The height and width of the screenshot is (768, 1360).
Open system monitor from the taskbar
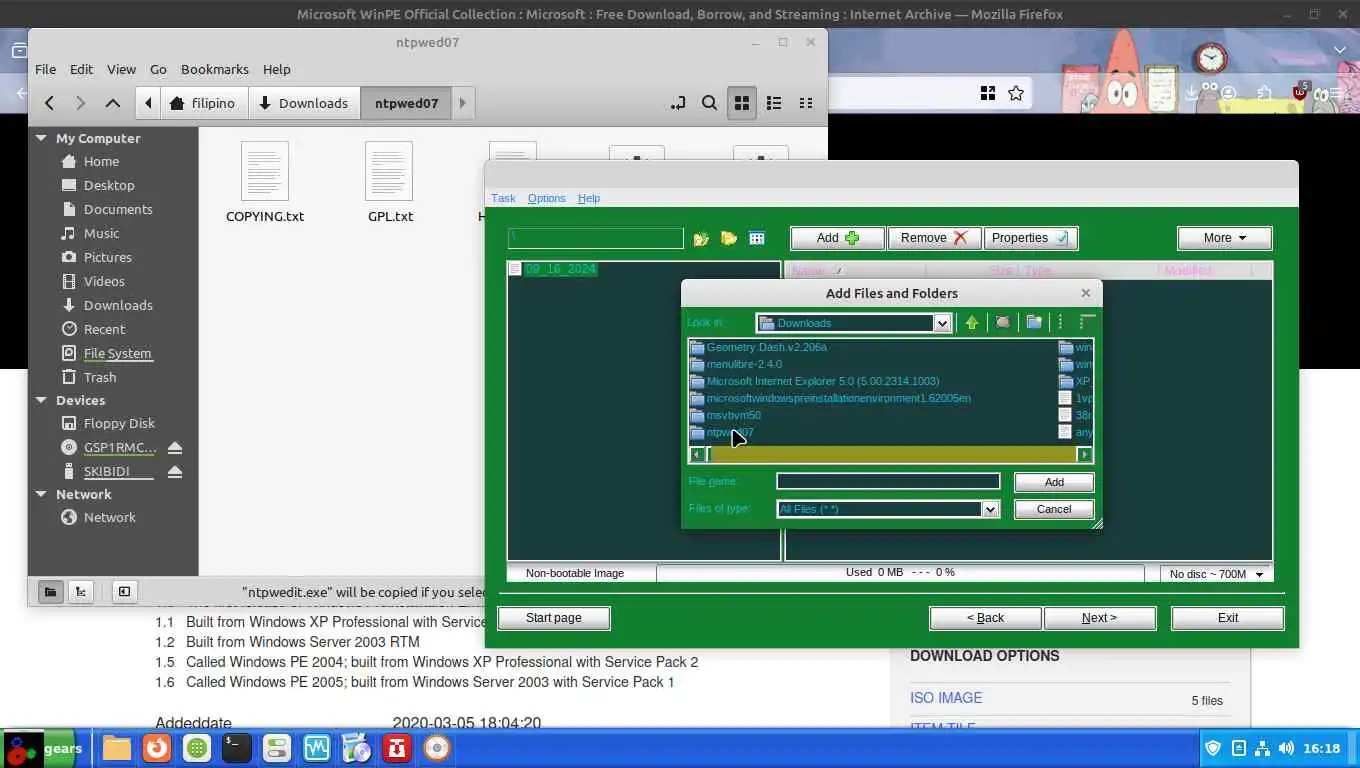click(317, 748)
